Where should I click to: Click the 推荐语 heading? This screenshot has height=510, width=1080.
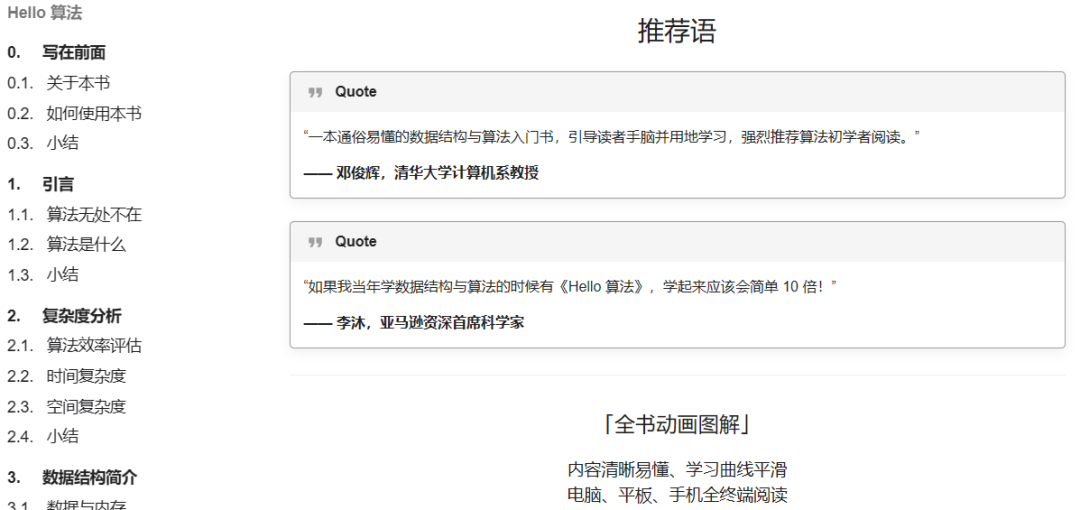click(677, 31)
